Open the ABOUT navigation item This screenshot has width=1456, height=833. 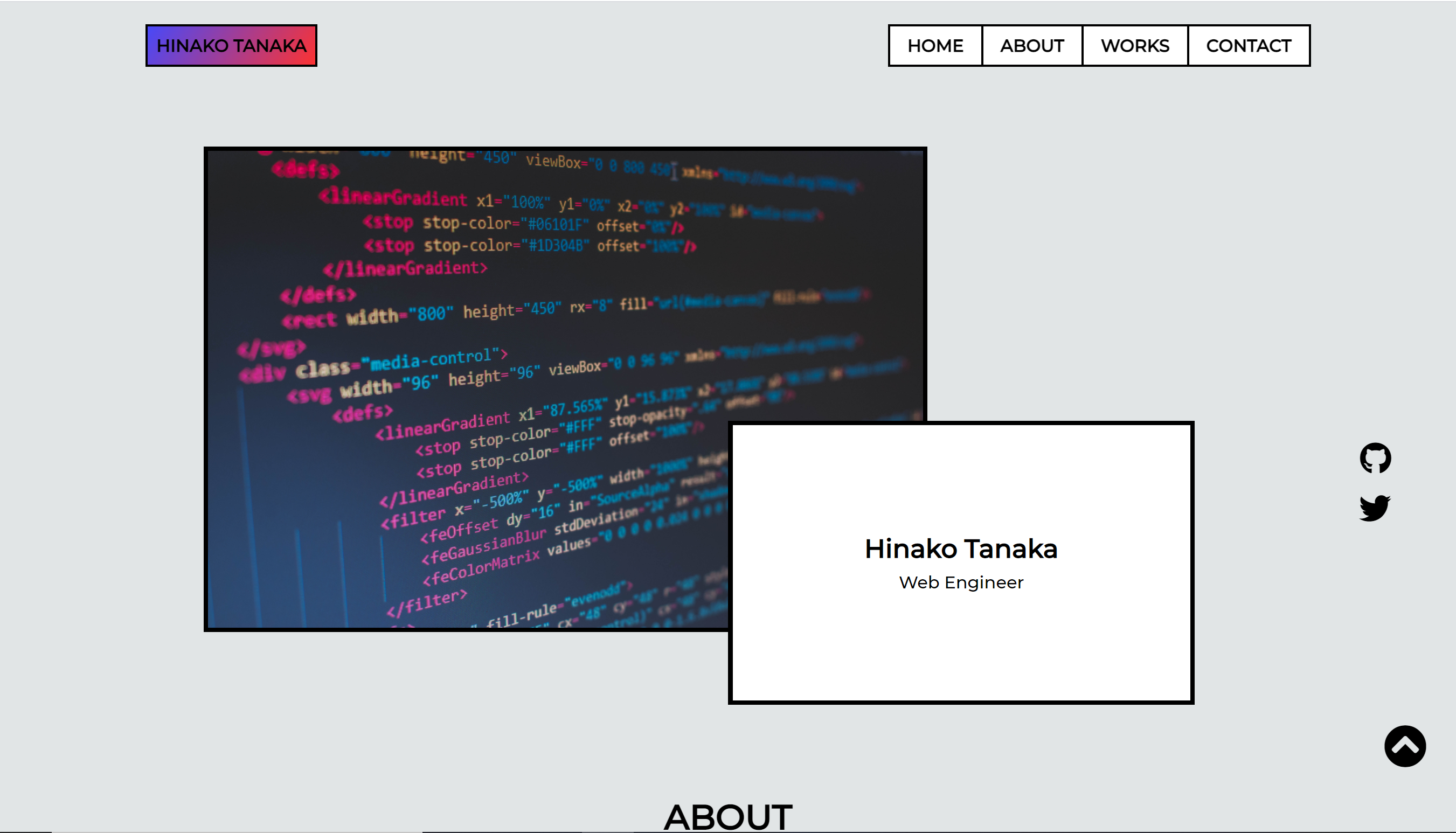1032,45
